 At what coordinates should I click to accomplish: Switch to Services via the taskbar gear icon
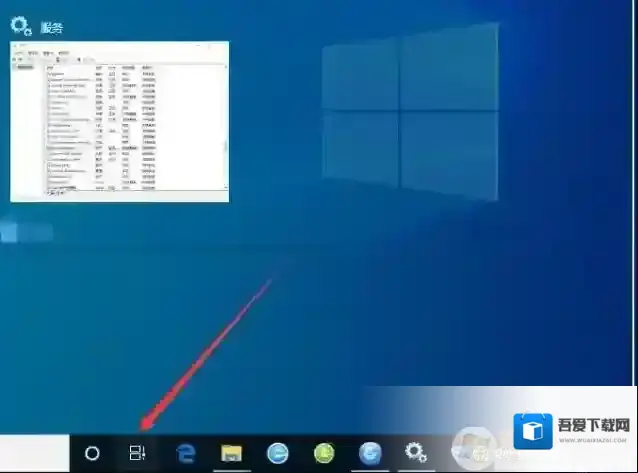[416, 453]
